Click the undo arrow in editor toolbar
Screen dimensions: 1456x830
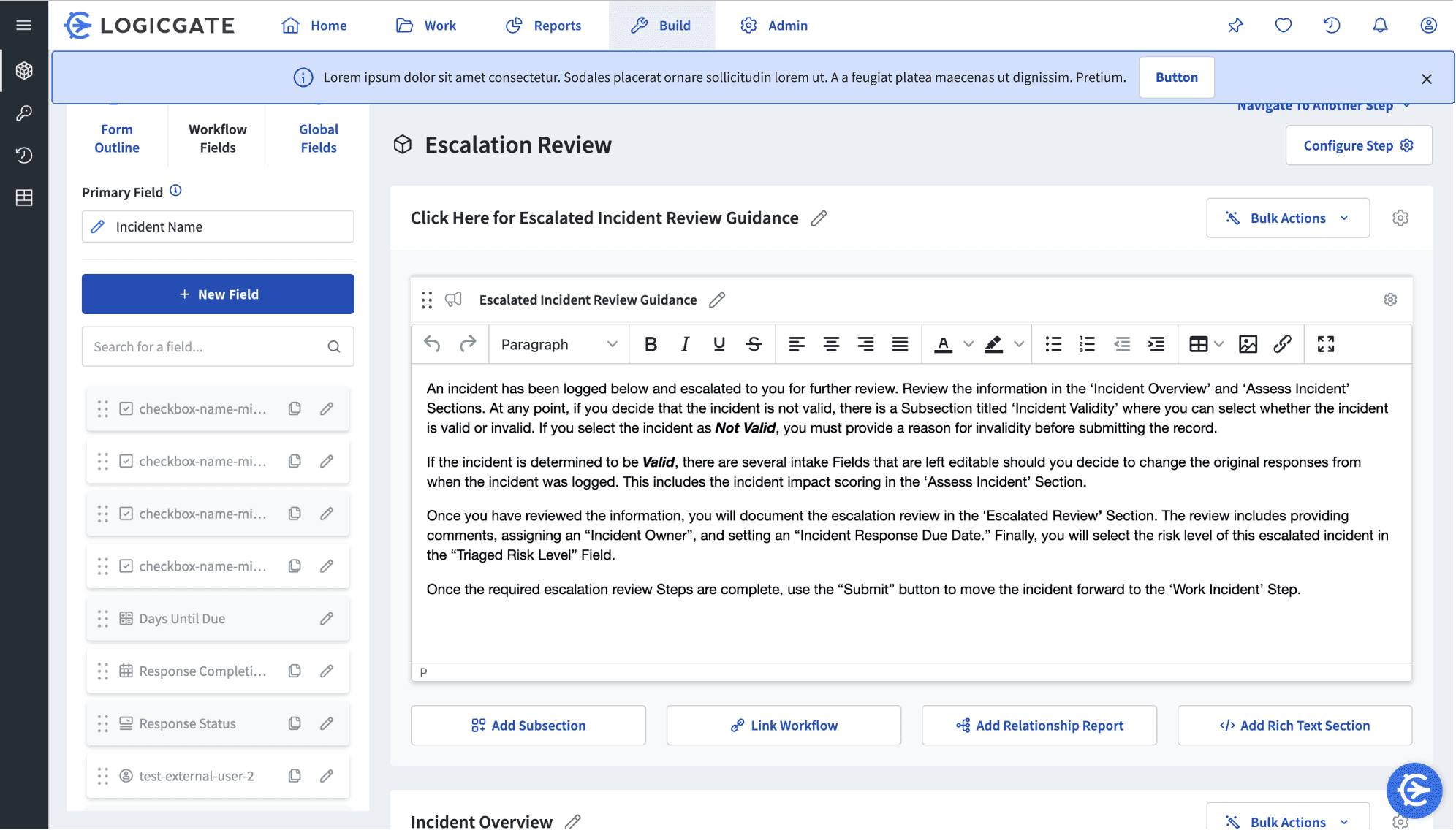432,344
